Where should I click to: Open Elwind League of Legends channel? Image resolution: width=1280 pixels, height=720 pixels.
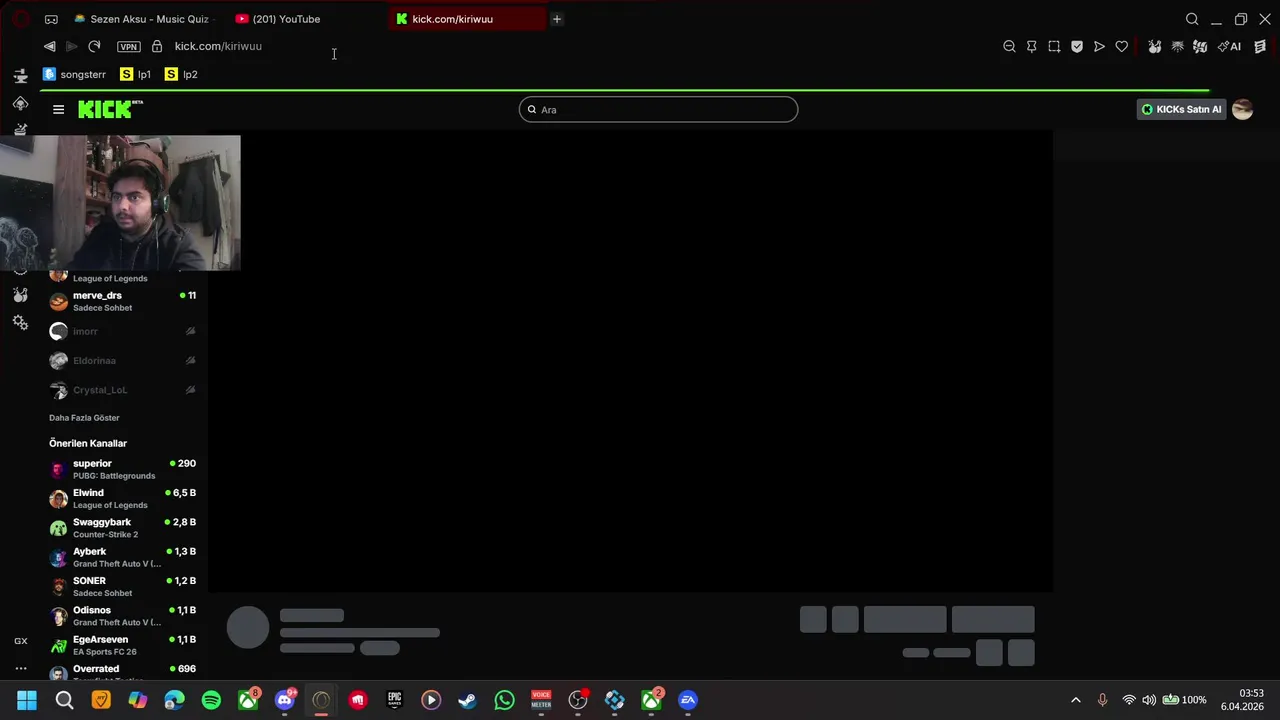click(x=123, y=498)
